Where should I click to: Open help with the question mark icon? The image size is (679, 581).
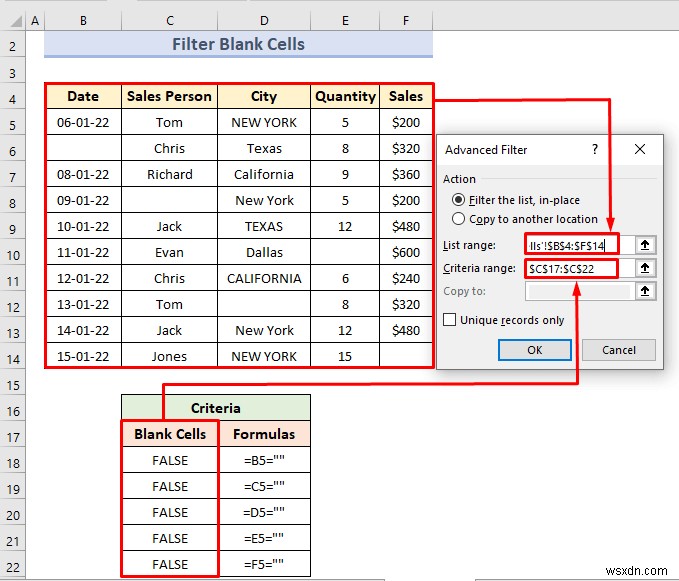(595, 149)
